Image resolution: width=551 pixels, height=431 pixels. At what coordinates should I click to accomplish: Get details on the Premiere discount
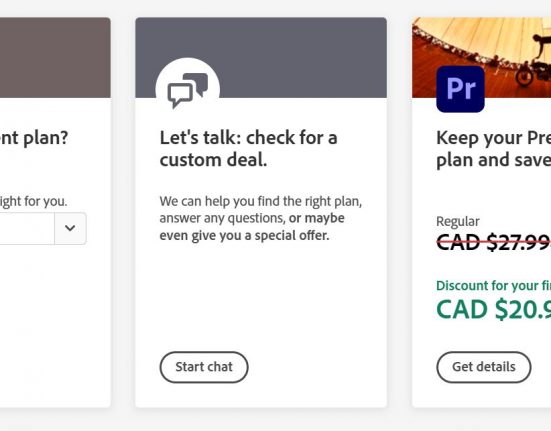(x=484, y=367)
